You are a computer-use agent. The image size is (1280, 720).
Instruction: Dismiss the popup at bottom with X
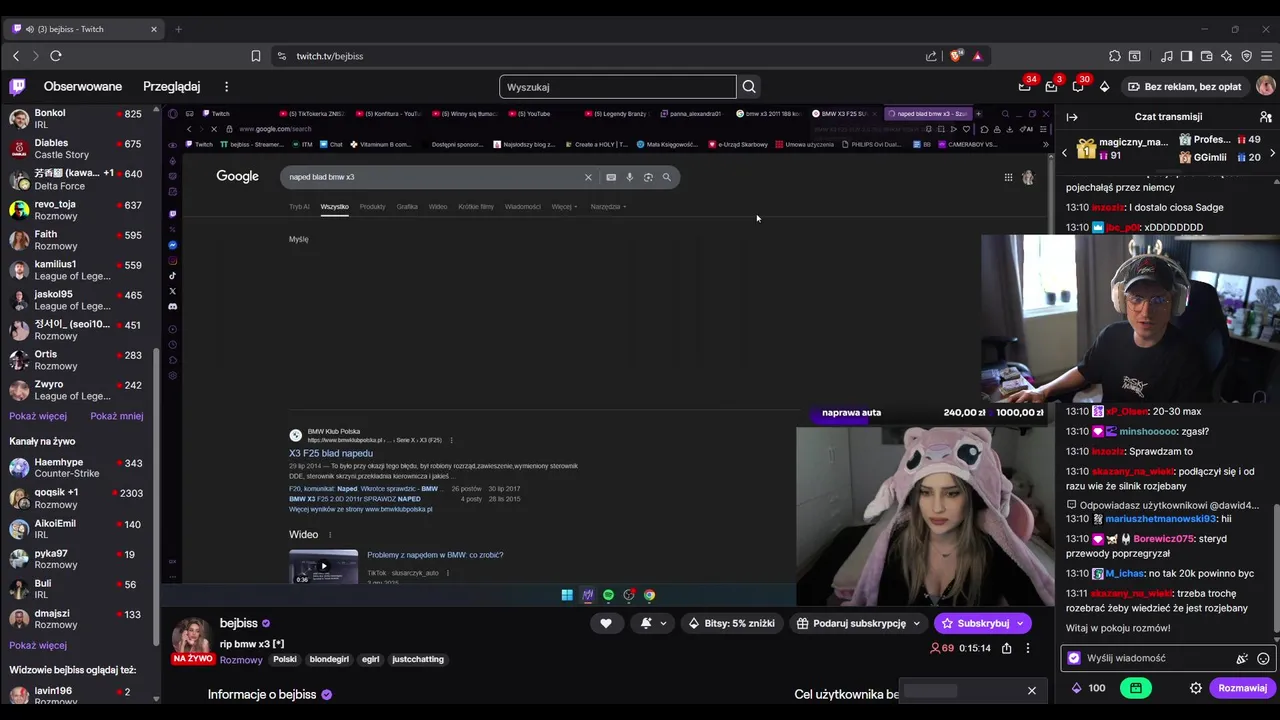(x=1031, y=690)
